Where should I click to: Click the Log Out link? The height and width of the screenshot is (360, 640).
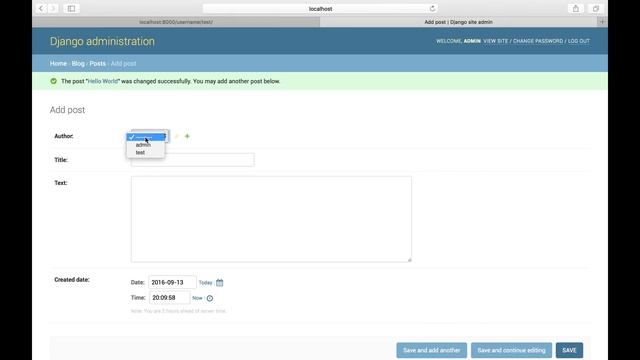[579, 41]
